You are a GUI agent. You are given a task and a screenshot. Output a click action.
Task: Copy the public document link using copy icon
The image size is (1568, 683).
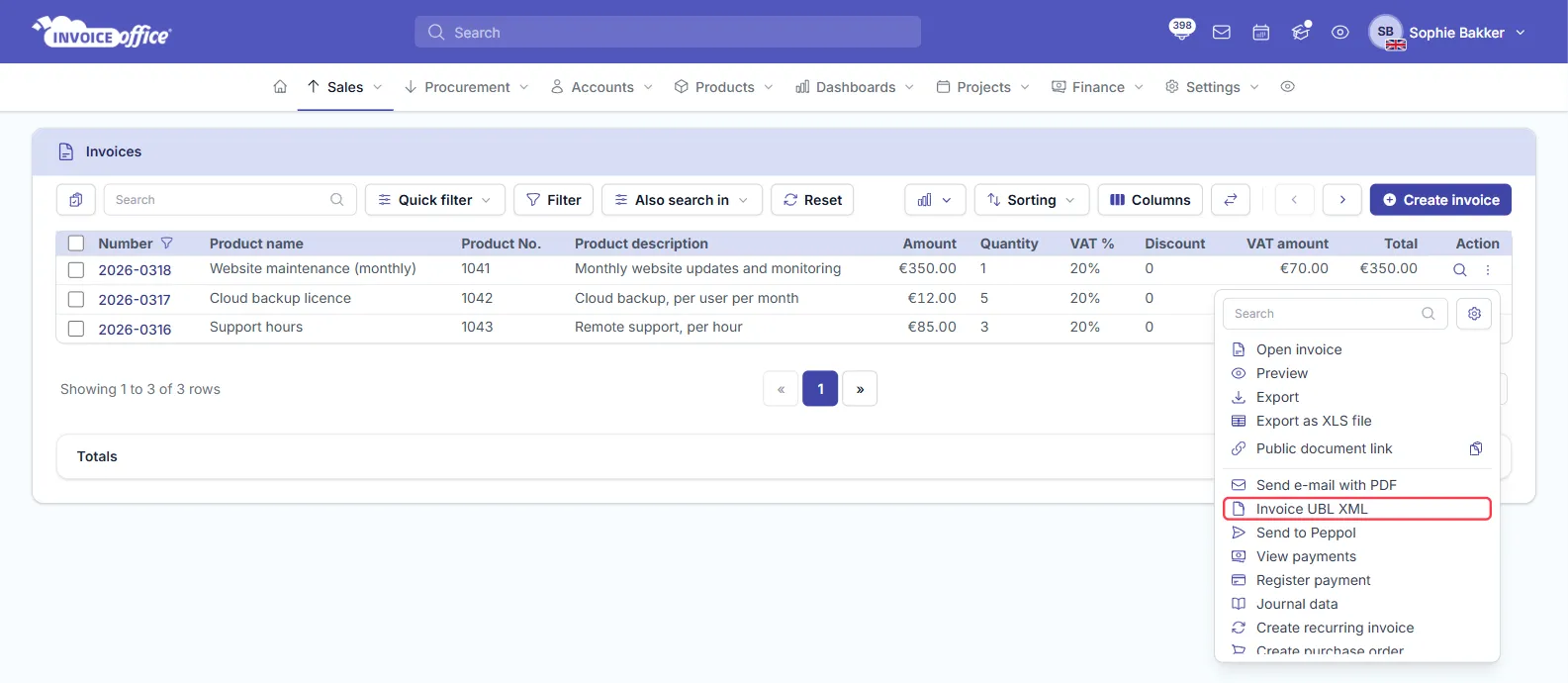click(x=1476, y=449)
